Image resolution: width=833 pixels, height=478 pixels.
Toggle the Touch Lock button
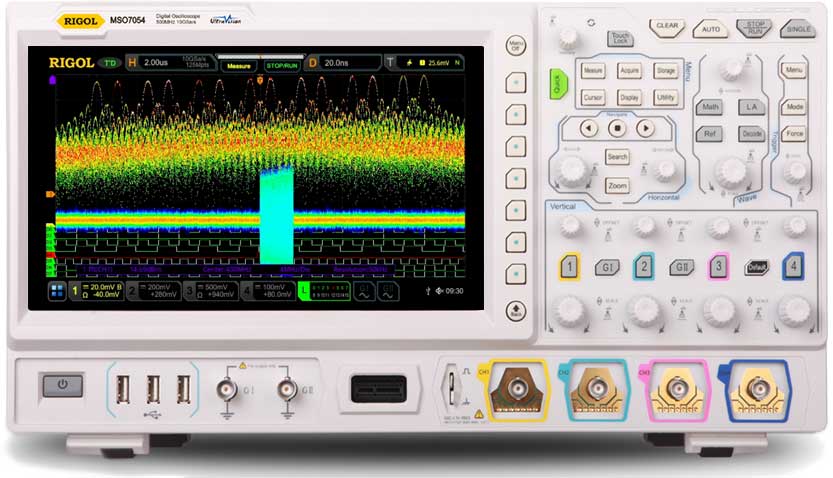click(620, 38)
